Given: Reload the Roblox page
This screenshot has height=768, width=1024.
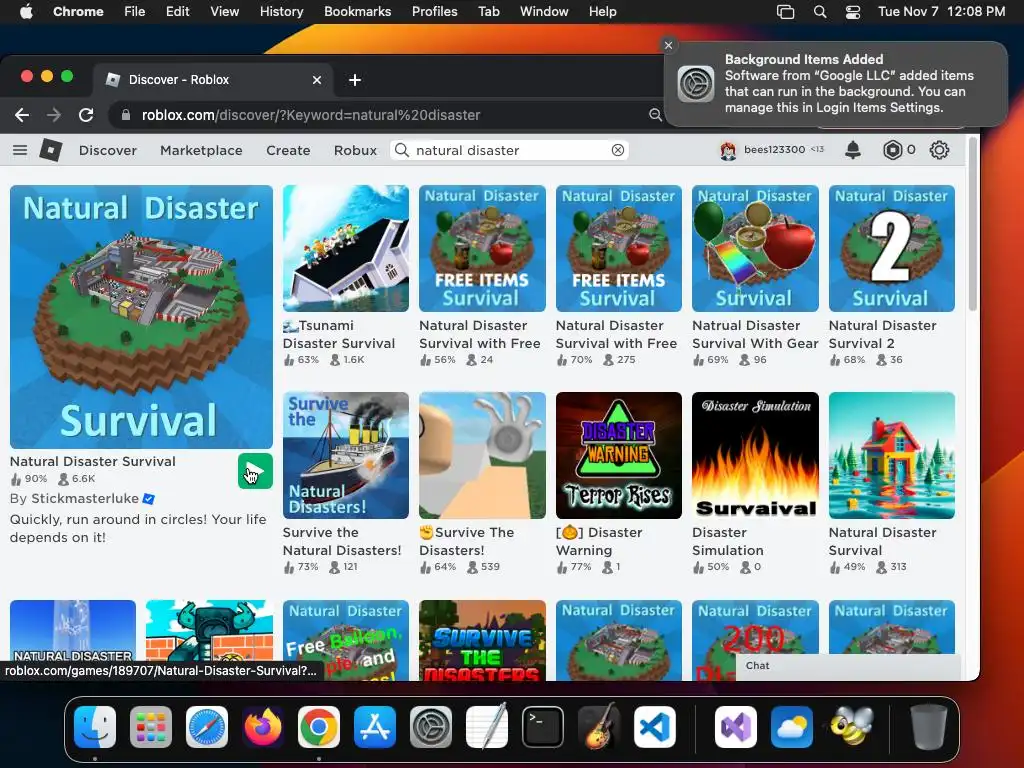Looking at the screenshot, I should tap(86, 115).
